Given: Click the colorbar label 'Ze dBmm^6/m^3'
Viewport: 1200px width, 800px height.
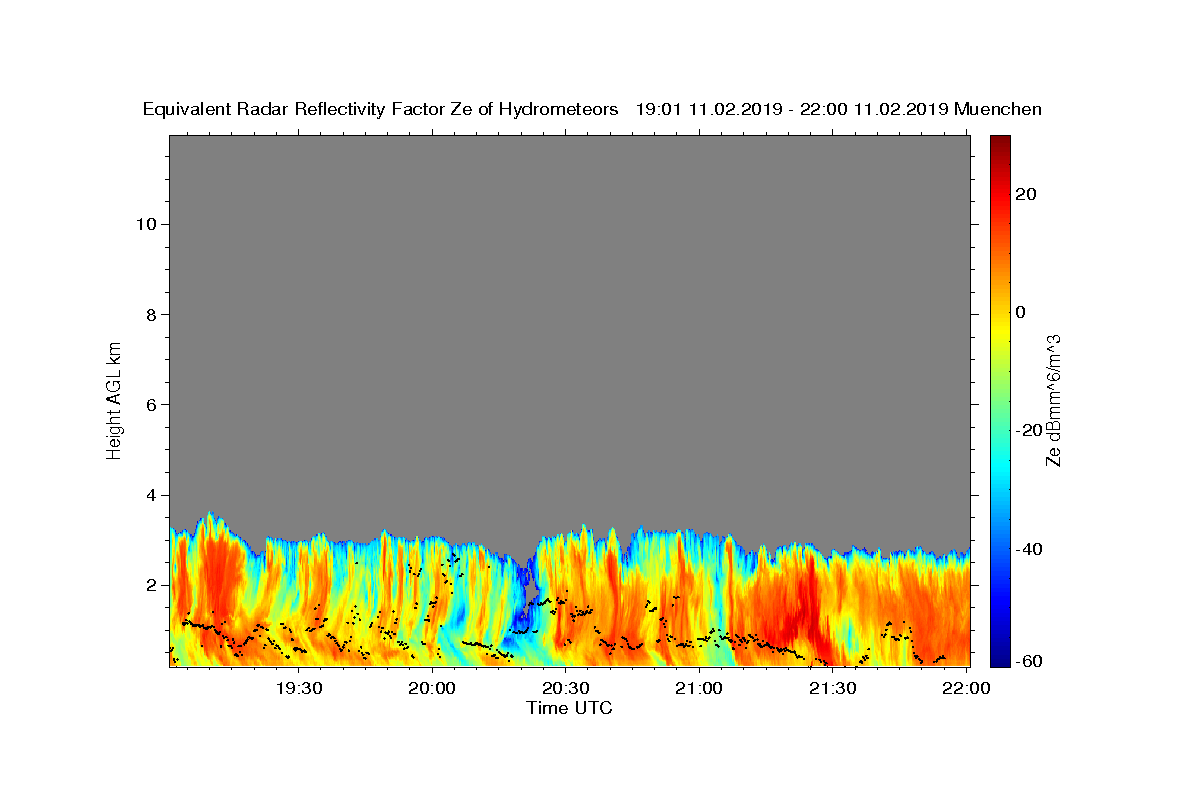Looking at the screenshot, I should [x=1053, y=399].
